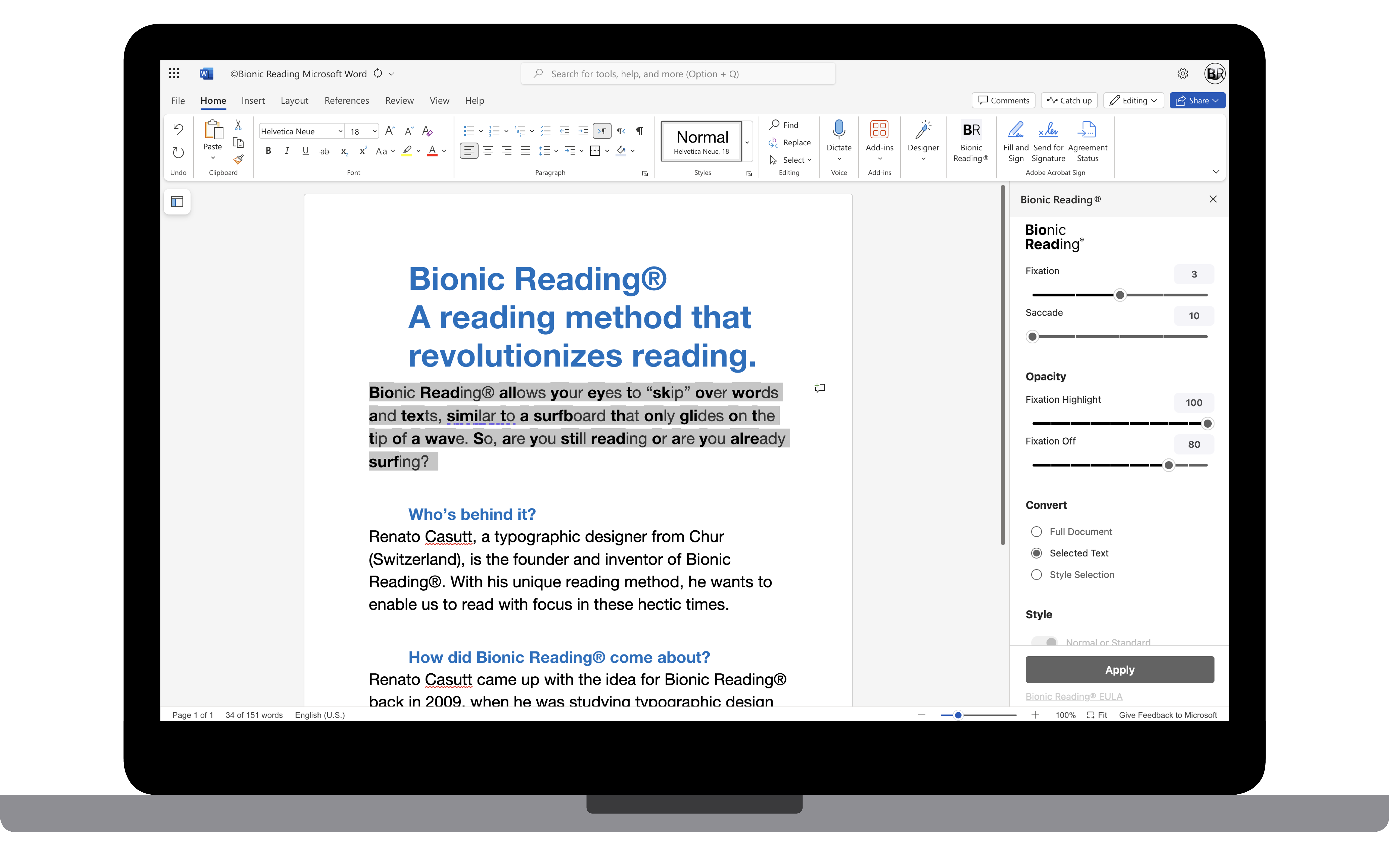Close the Bionic Reading panel
The height and width of the screenshot is (868, 1389).
pyautogui.click(x=1213, y=199)
